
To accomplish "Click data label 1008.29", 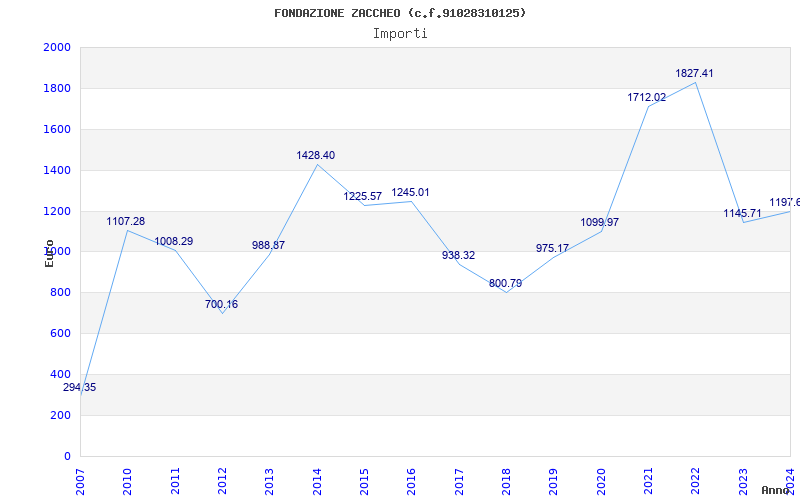I will (174, 241).
